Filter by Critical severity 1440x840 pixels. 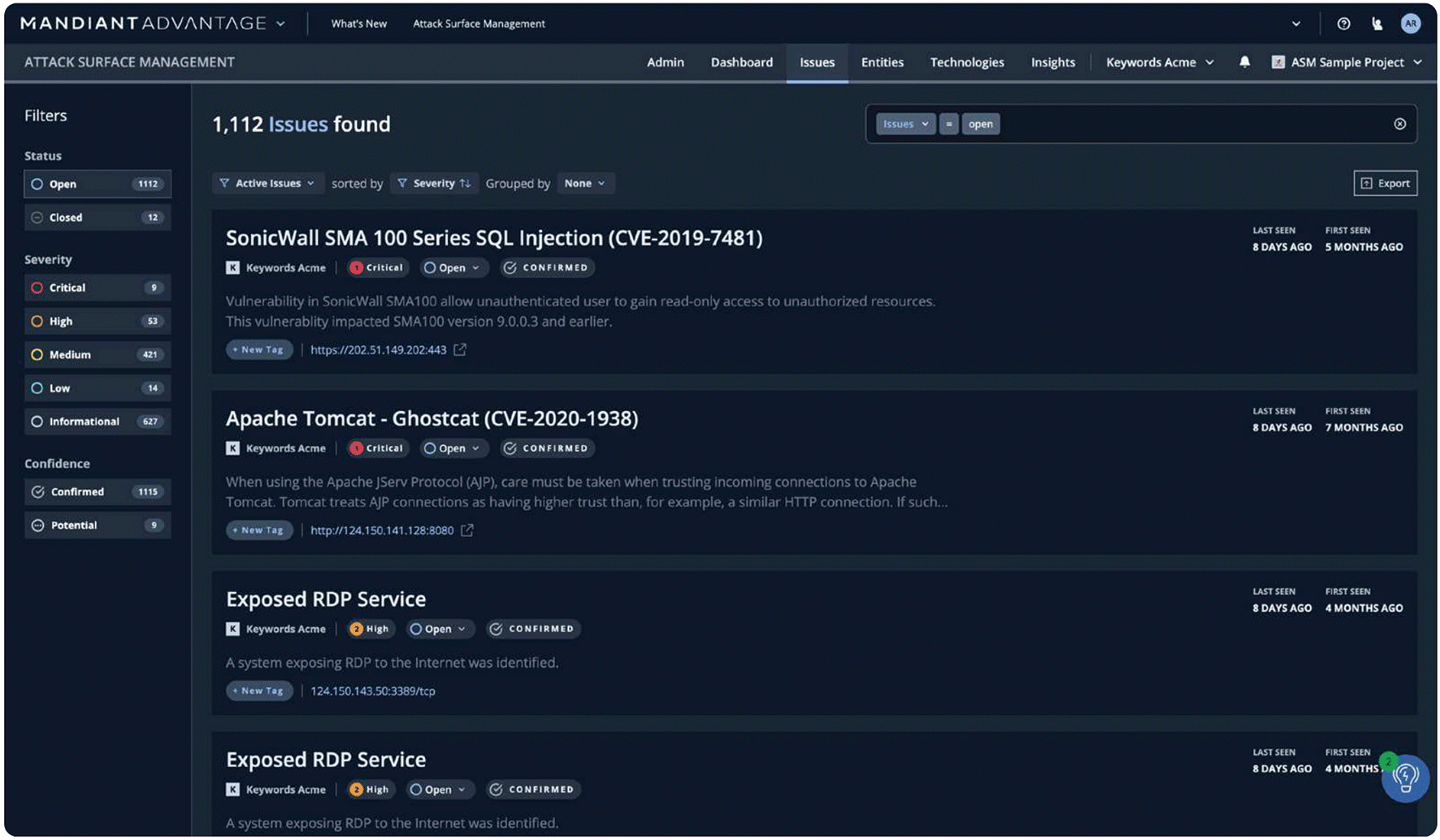pyautogui.click(x=98, y=288)
